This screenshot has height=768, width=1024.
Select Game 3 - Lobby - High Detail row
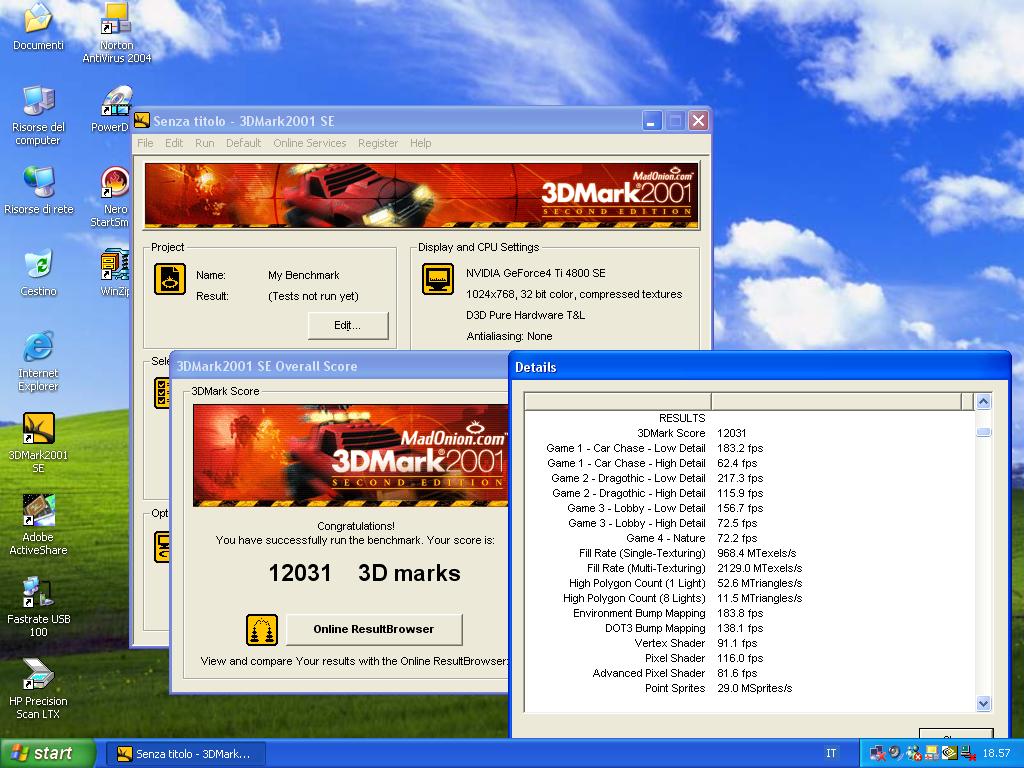point(749,523)
